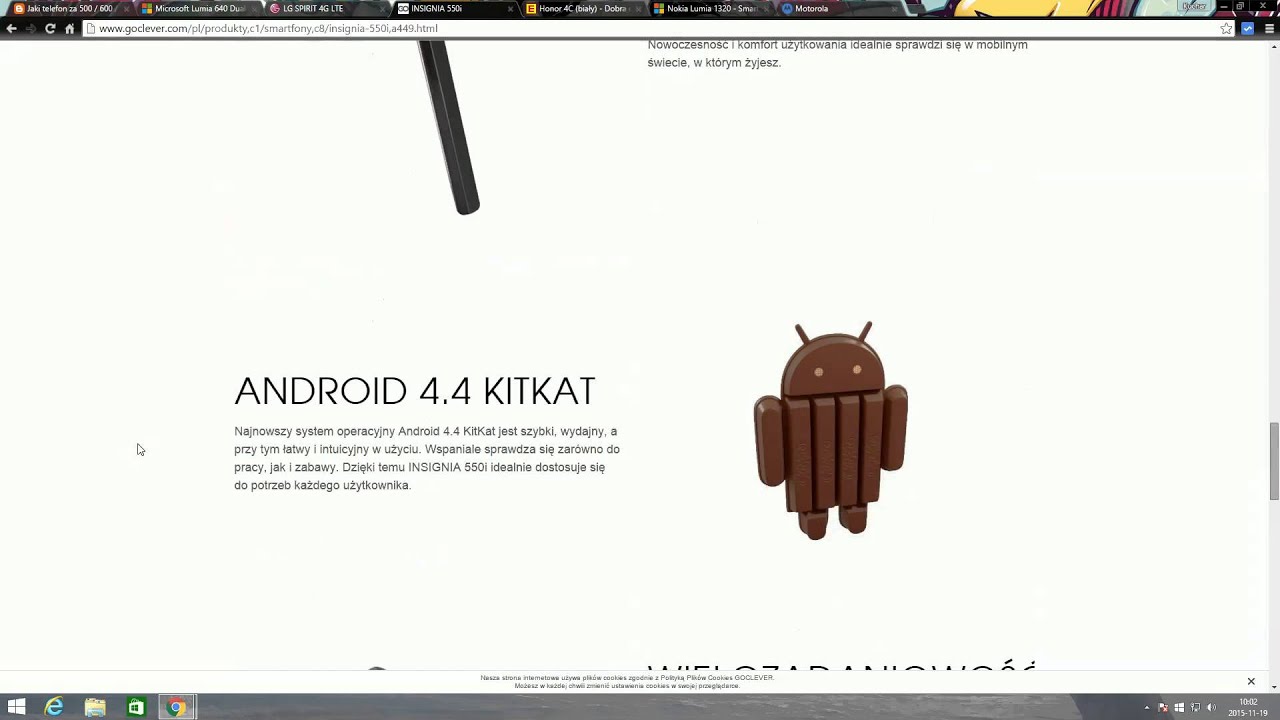Image resolution: width=1280 pixels, height=720 pixels.
Task: Show hidden system tray icons
Action: coord(1147,708)
